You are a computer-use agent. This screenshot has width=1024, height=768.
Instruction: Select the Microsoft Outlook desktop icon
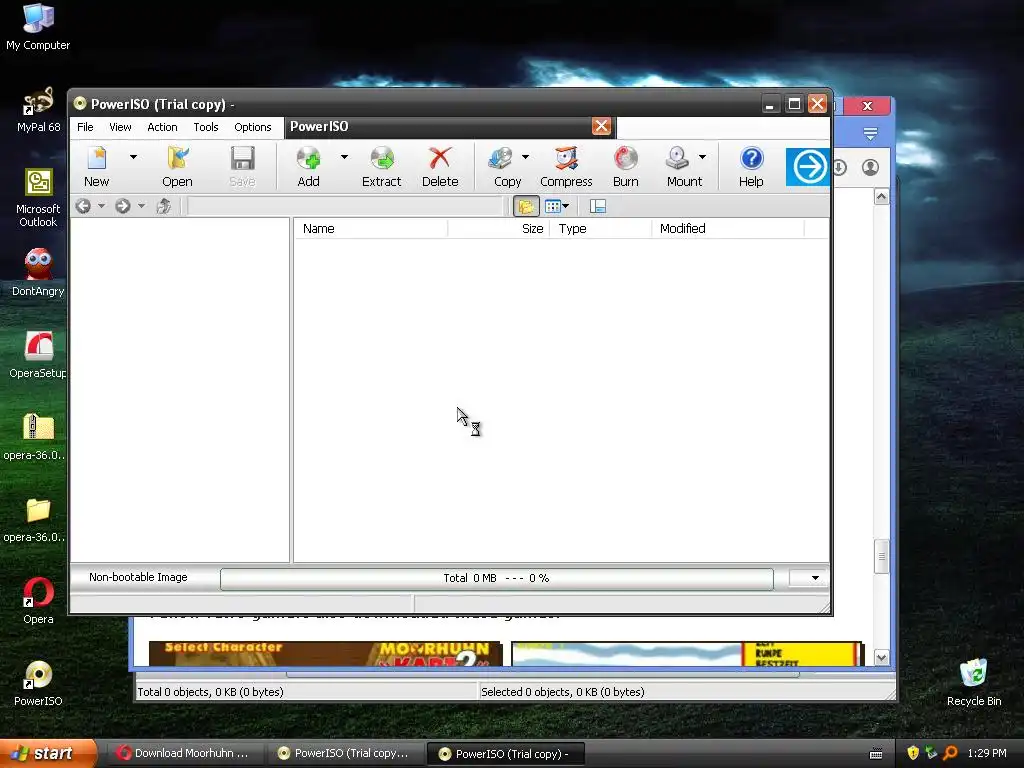point(38,197)
